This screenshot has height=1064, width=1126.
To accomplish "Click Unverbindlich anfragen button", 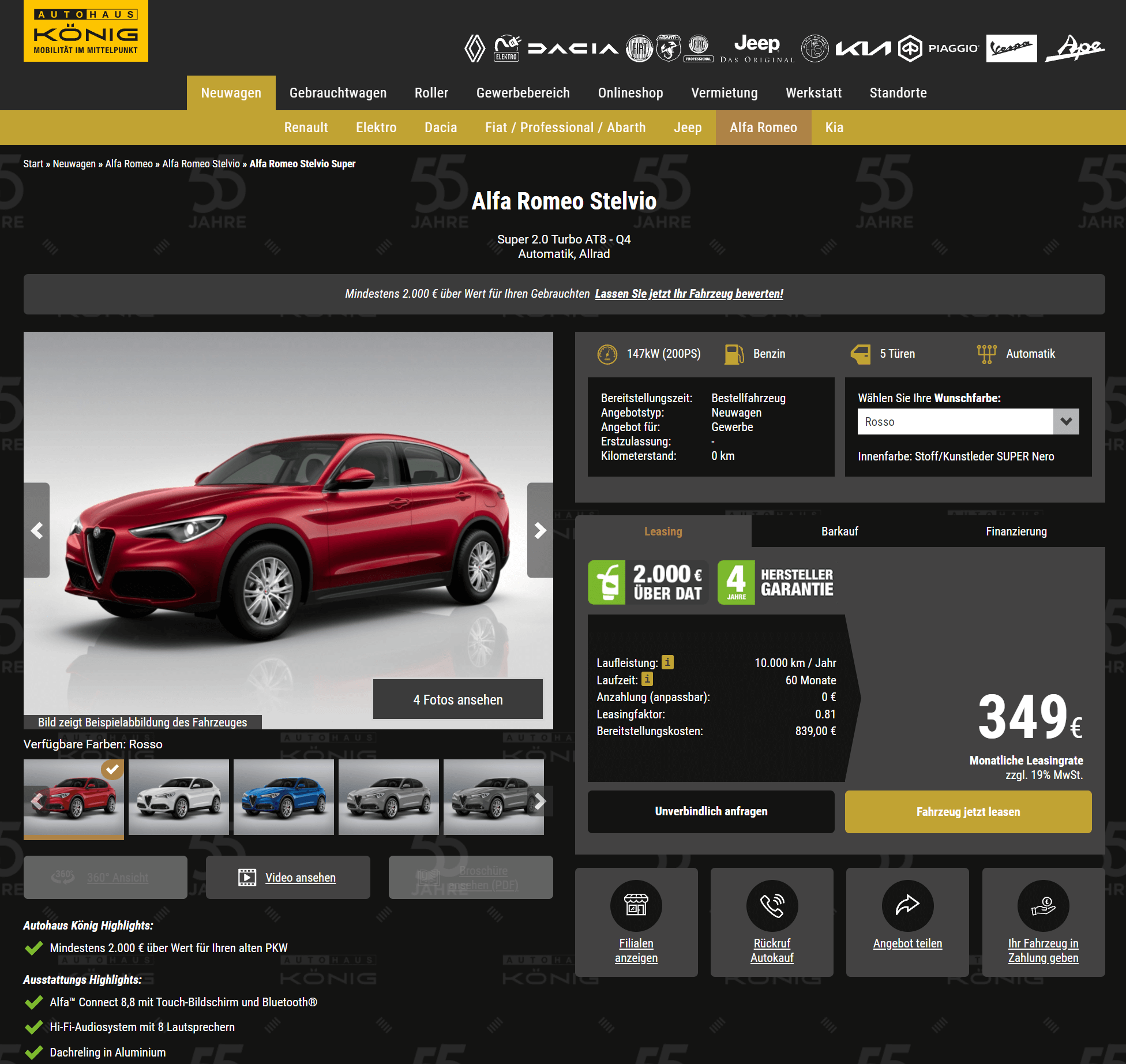I will click(711, 812).
